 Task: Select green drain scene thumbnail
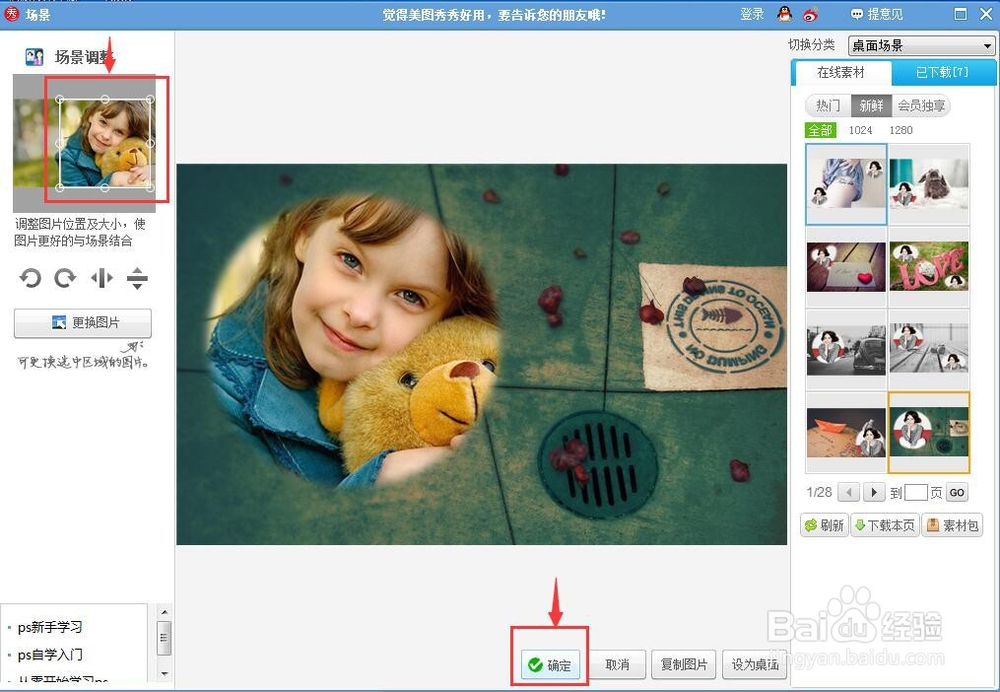pyautogui.click(x=929, y=433)
